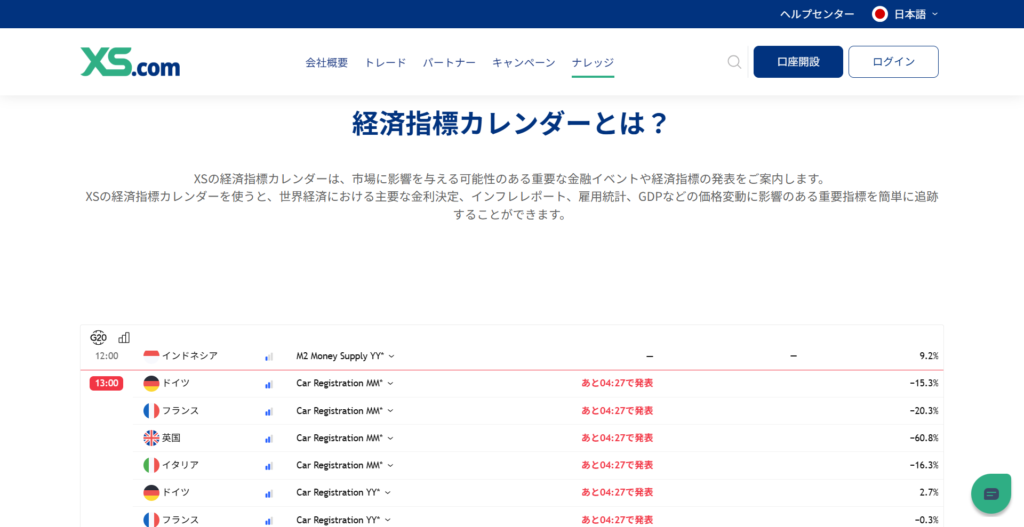Click the 口座開設 button
Screen dimensions: 1024x527
click(x=798, y=62)
